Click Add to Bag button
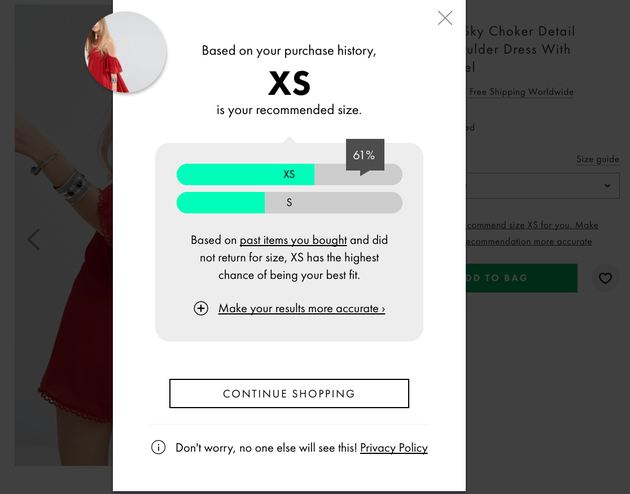Viewport: 630px width, 494px height. pos(522,278)
